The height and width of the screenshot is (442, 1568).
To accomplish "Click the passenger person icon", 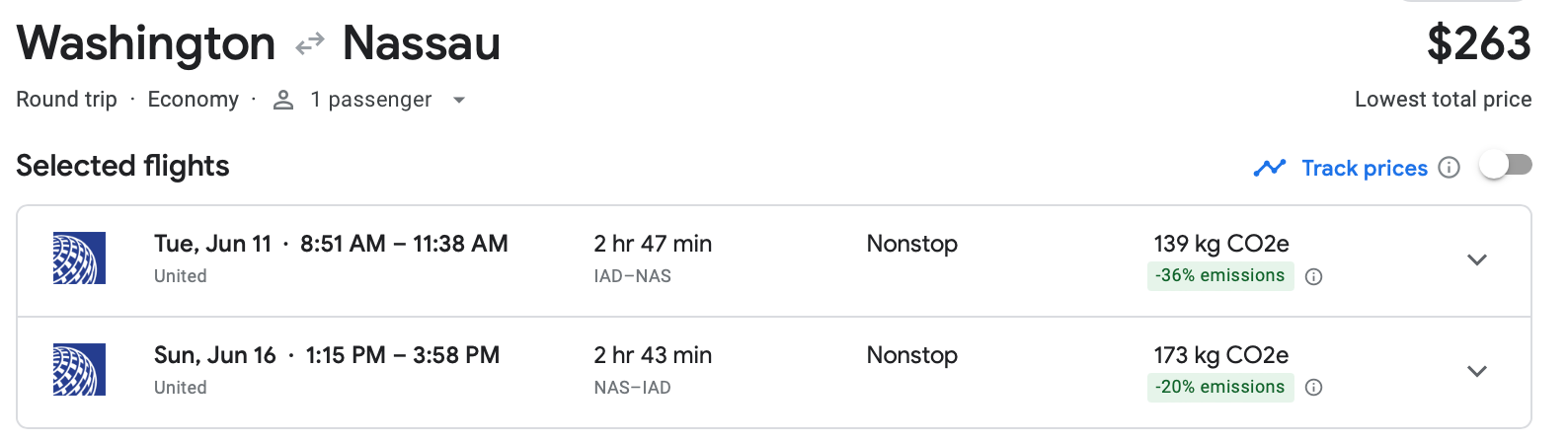I will pos(283,100).
